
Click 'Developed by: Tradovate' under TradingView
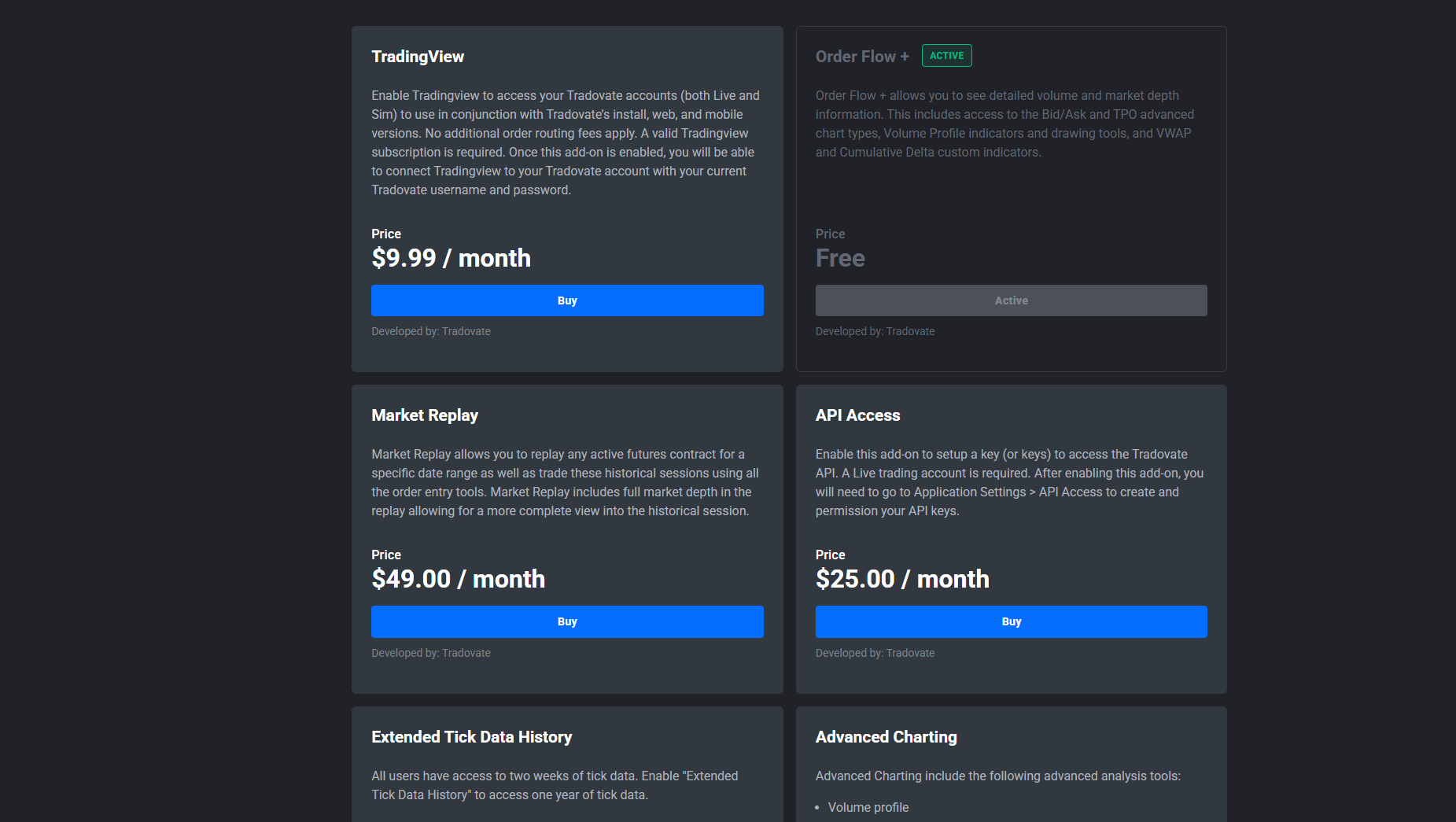pyautogui.click(x=431, y=331)
